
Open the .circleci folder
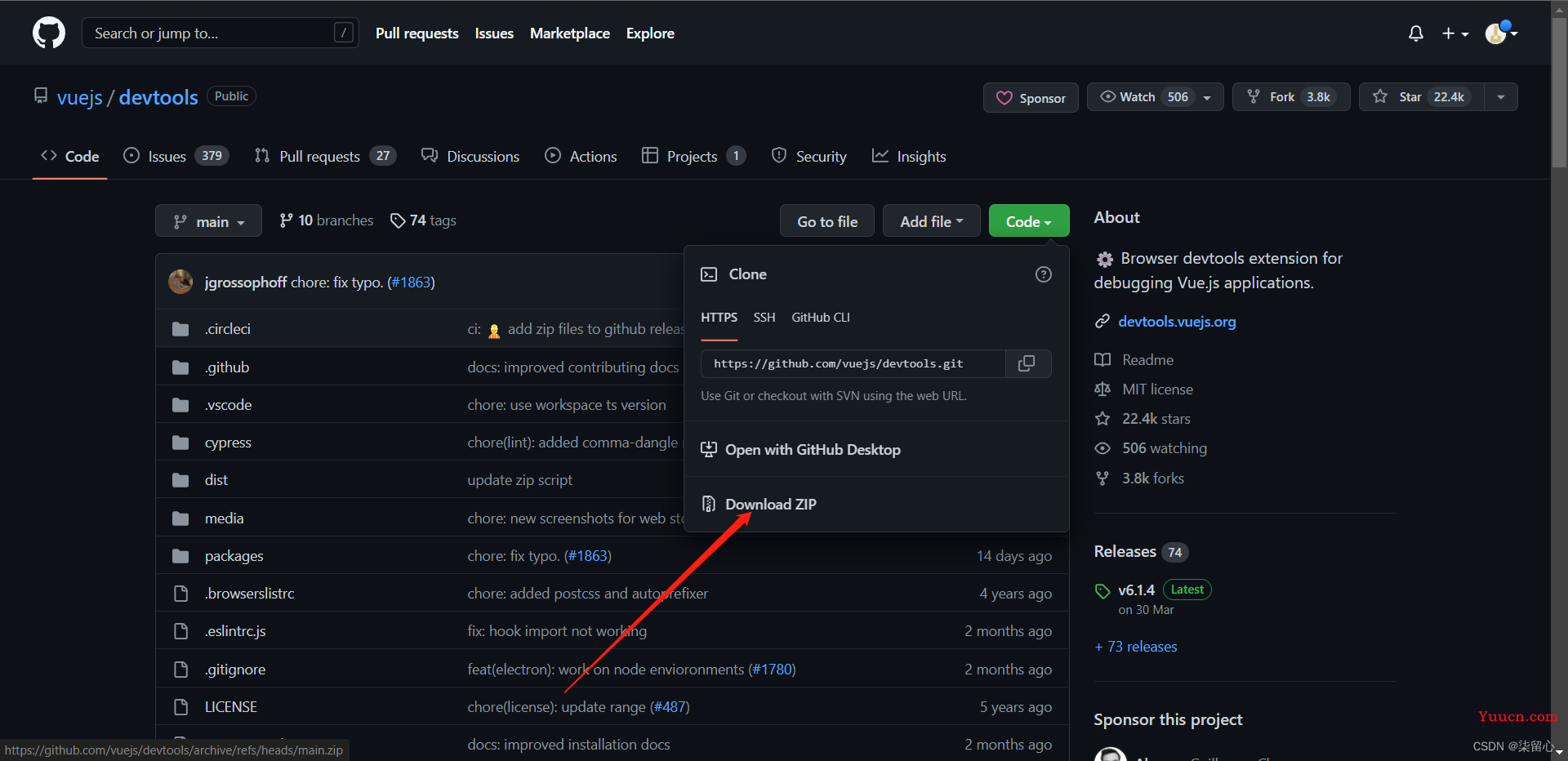228,329
